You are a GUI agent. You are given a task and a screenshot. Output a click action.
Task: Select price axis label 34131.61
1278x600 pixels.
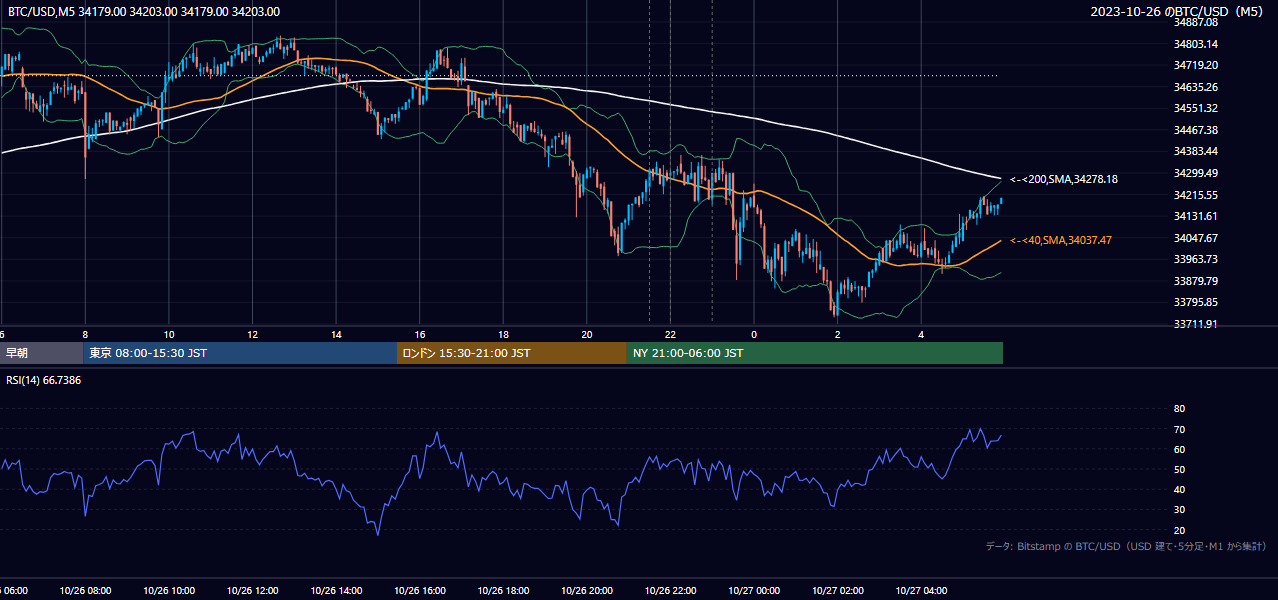point(1196,216)
